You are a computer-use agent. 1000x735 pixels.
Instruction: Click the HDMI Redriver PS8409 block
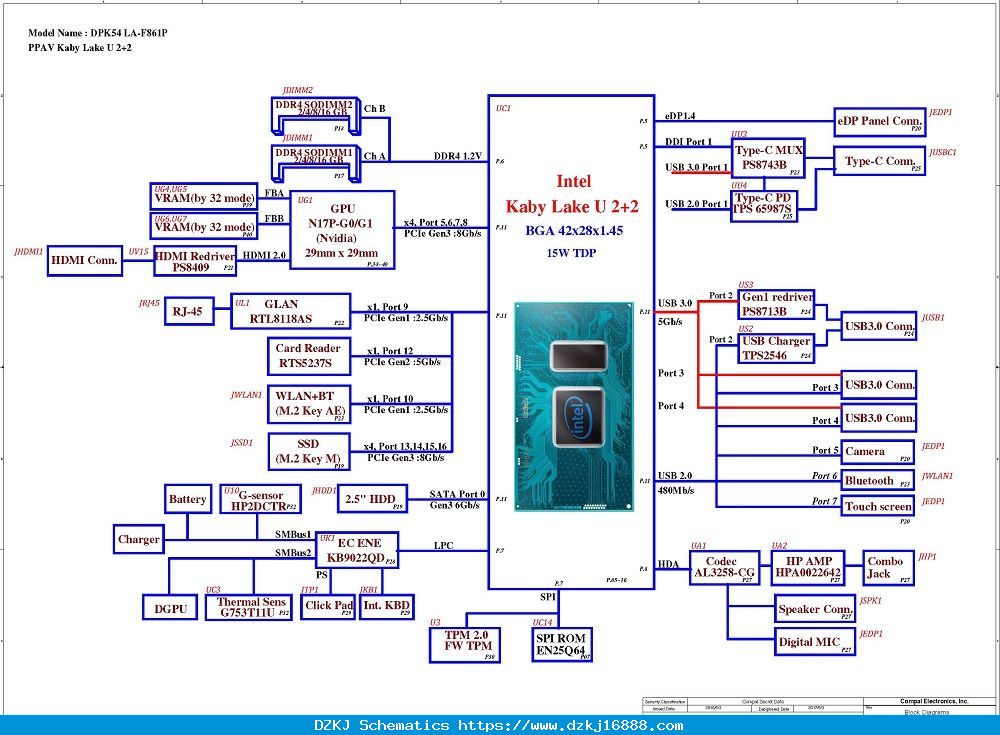click(195, 261)
